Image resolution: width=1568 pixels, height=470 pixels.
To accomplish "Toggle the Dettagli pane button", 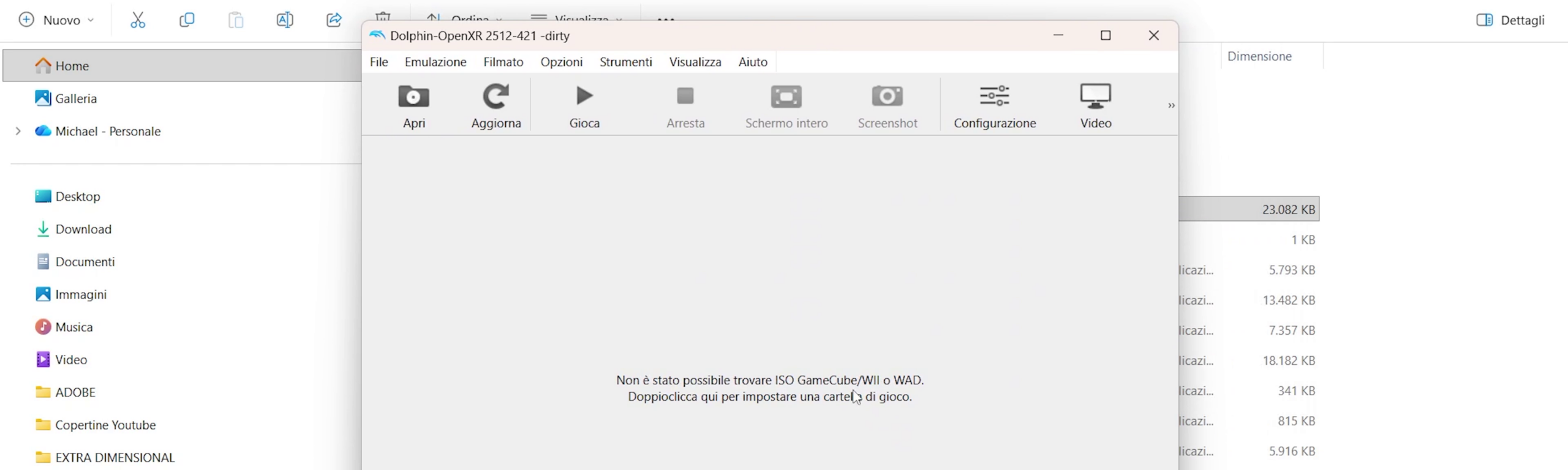I will click(x=1510, y=20).
